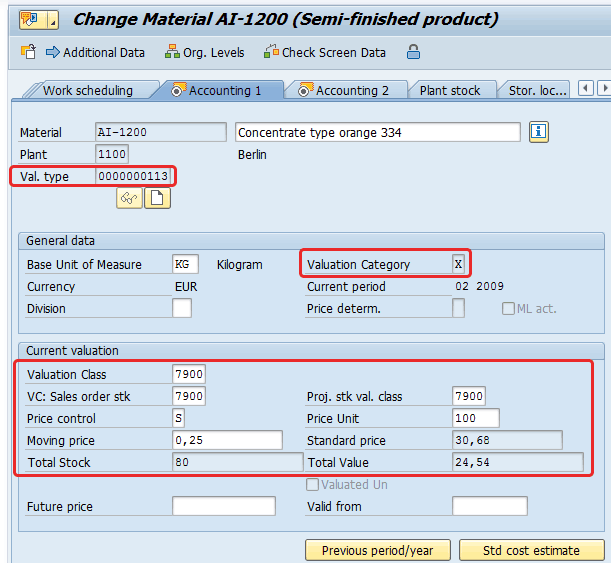
Task: Open the Plant stock tab
Action: (x=449, y=90)
